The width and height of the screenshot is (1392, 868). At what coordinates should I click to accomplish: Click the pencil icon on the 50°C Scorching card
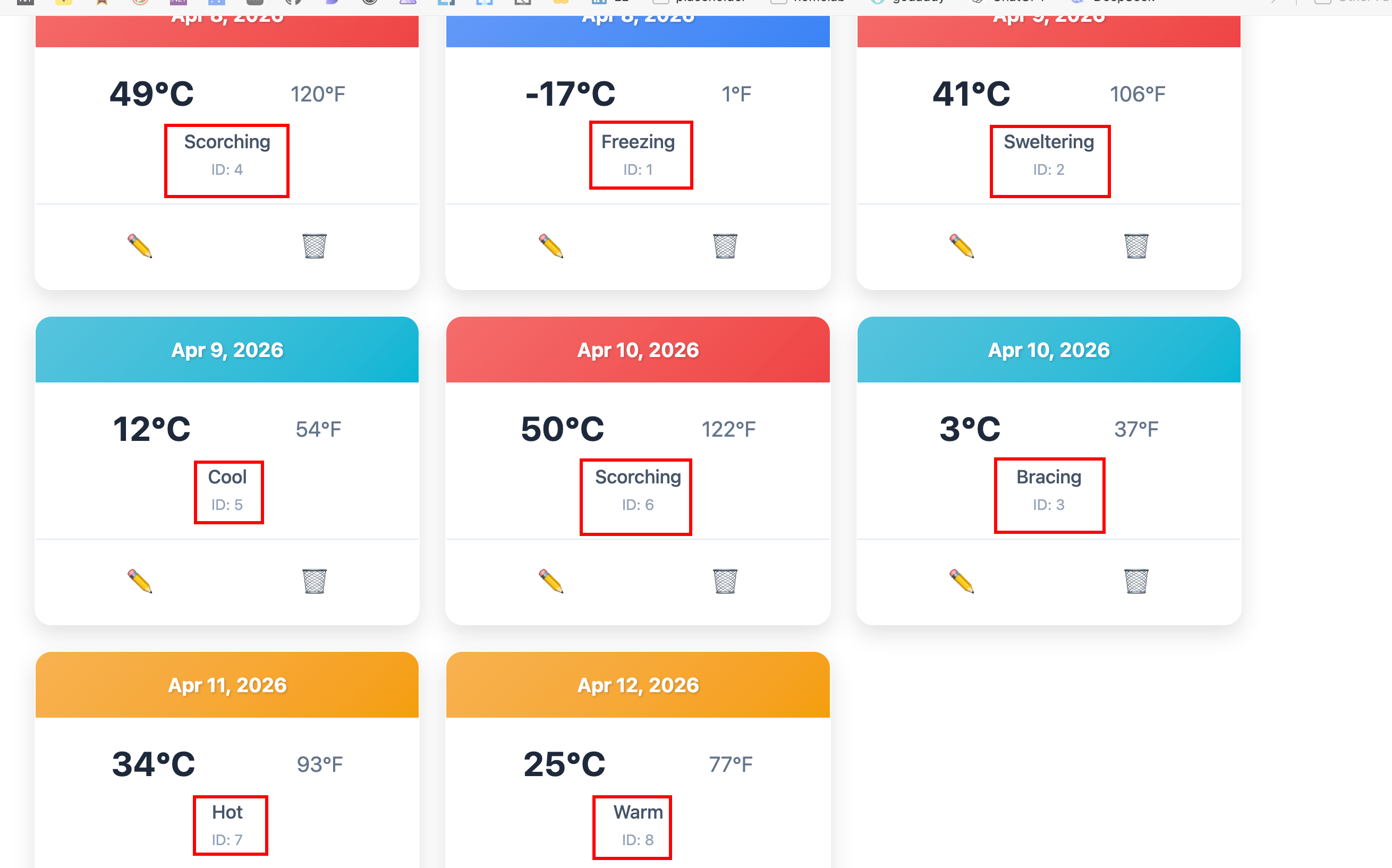tap(550, 582)
